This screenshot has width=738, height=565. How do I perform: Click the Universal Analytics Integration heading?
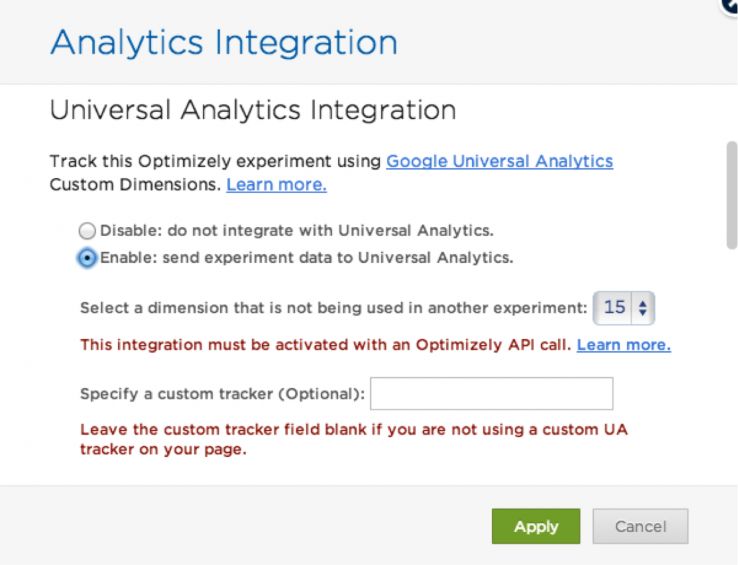(253, 110)
